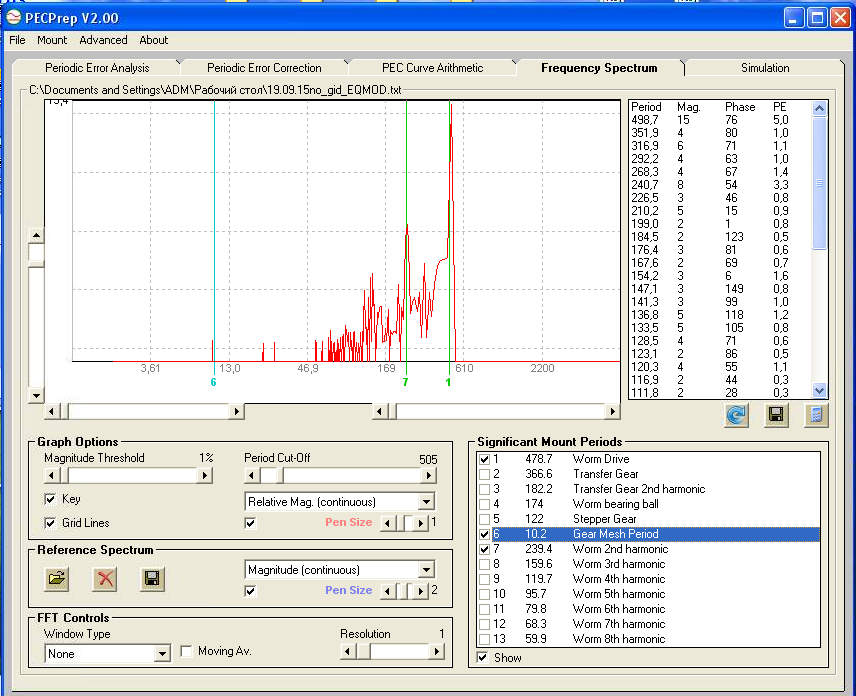The image size is (856, 696).
Task: Check the Transfer Gear period checkbox
Action: pos(484,474)
